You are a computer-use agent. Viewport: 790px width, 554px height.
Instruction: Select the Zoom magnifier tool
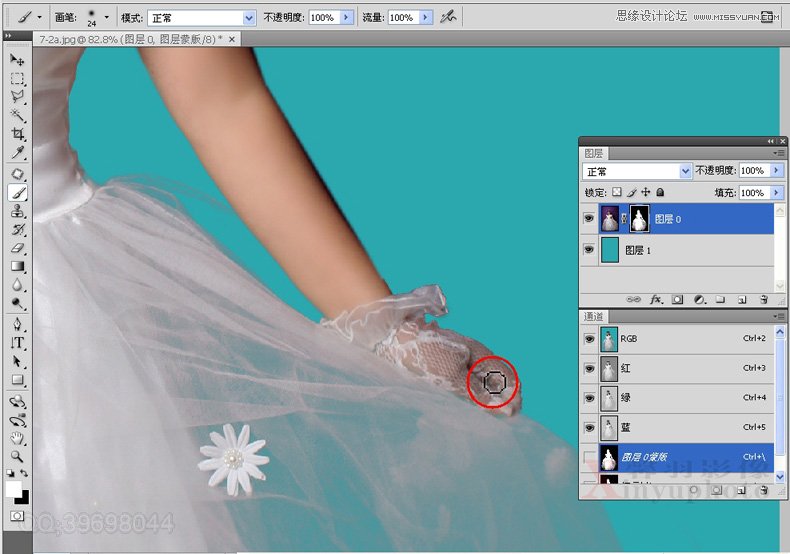(x=18, y=455)
